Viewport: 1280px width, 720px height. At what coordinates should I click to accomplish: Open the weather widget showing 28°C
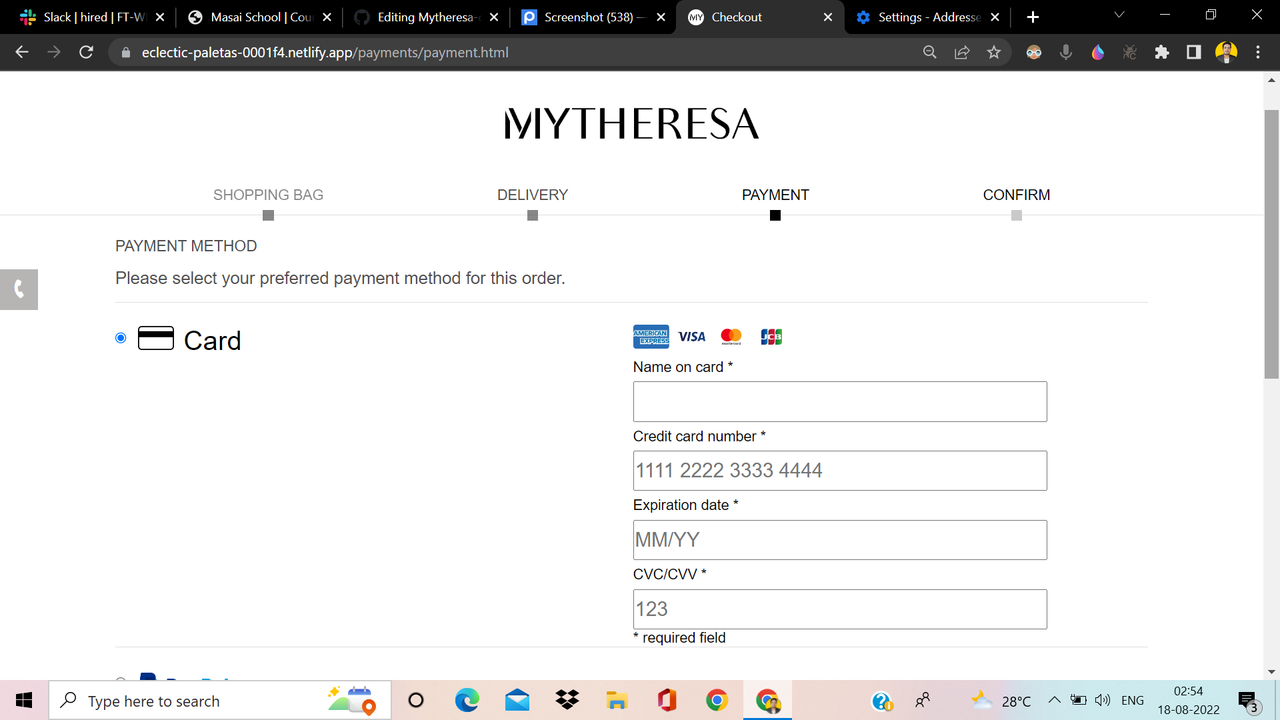click(1001, 700)
